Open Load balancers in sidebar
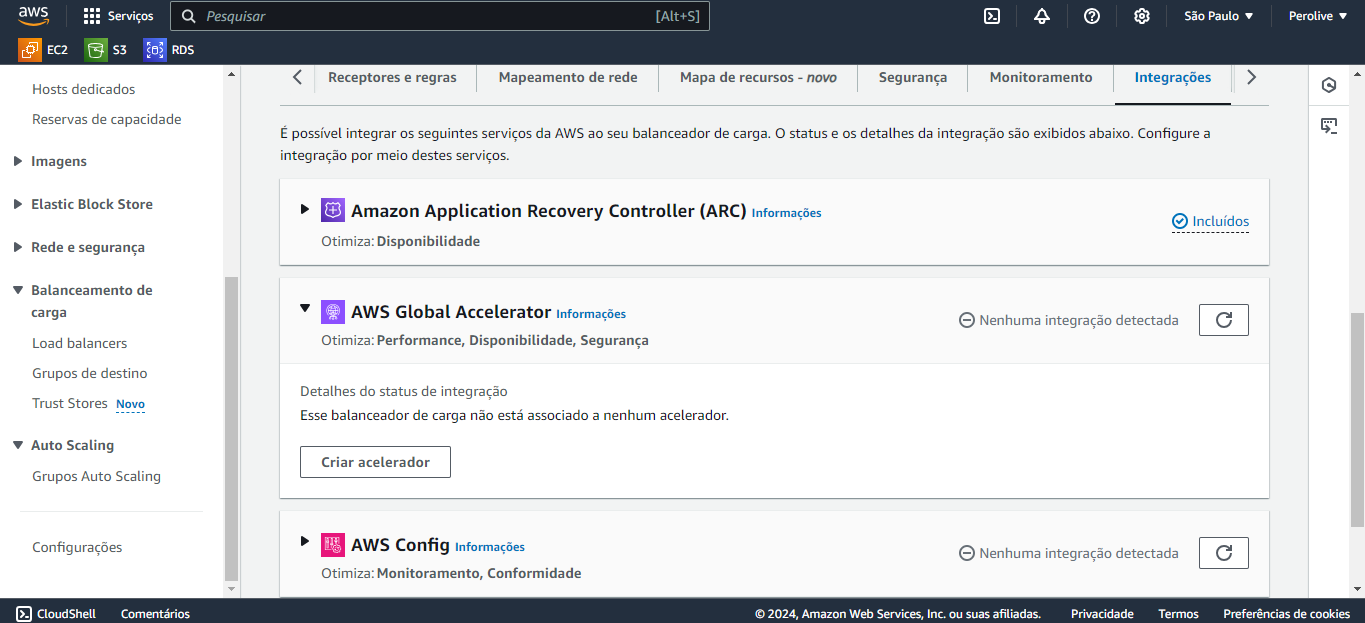Viewport: 1365px width, 623px height. 80,343
